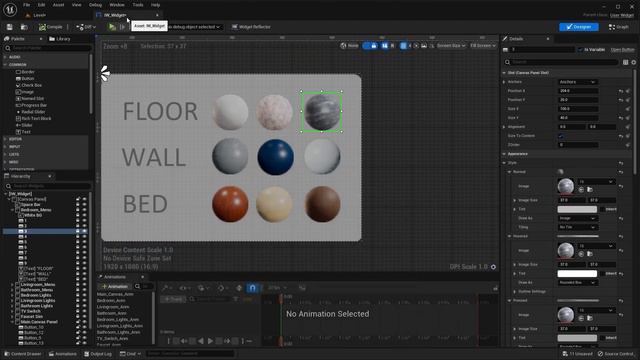Collapse the Appearance section
640x360 pixels.
504,154
